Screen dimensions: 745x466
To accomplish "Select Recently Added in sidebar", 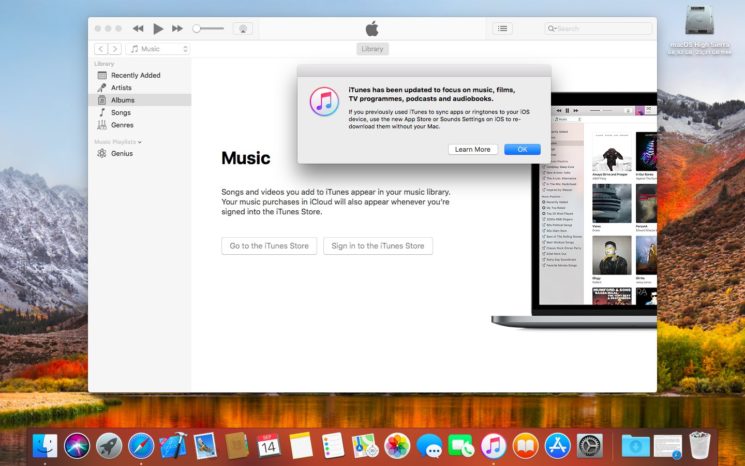I will [138, 75].
